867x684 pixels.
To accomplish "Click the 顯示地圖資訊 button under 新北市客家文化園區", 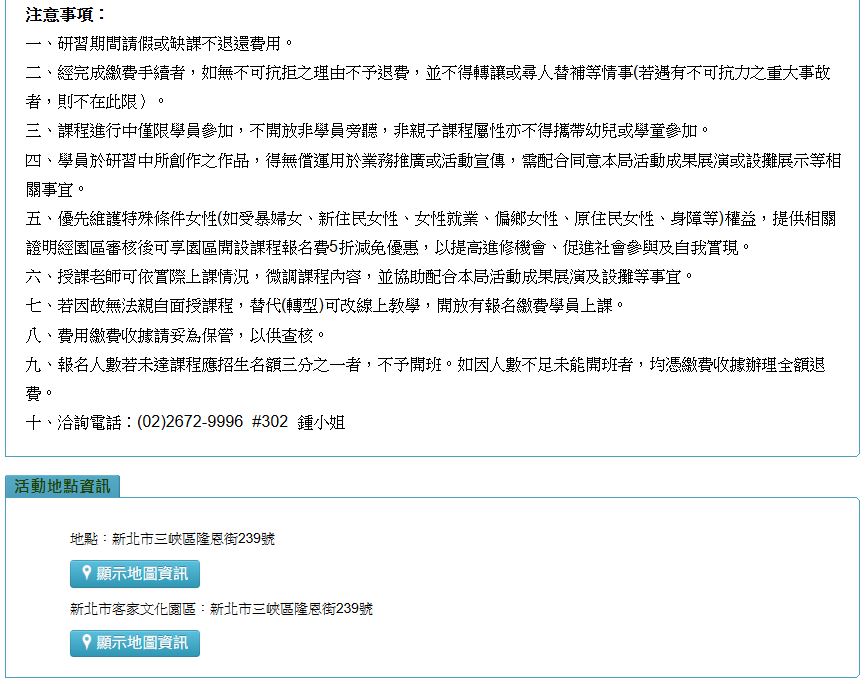I will tap(134, 643).
